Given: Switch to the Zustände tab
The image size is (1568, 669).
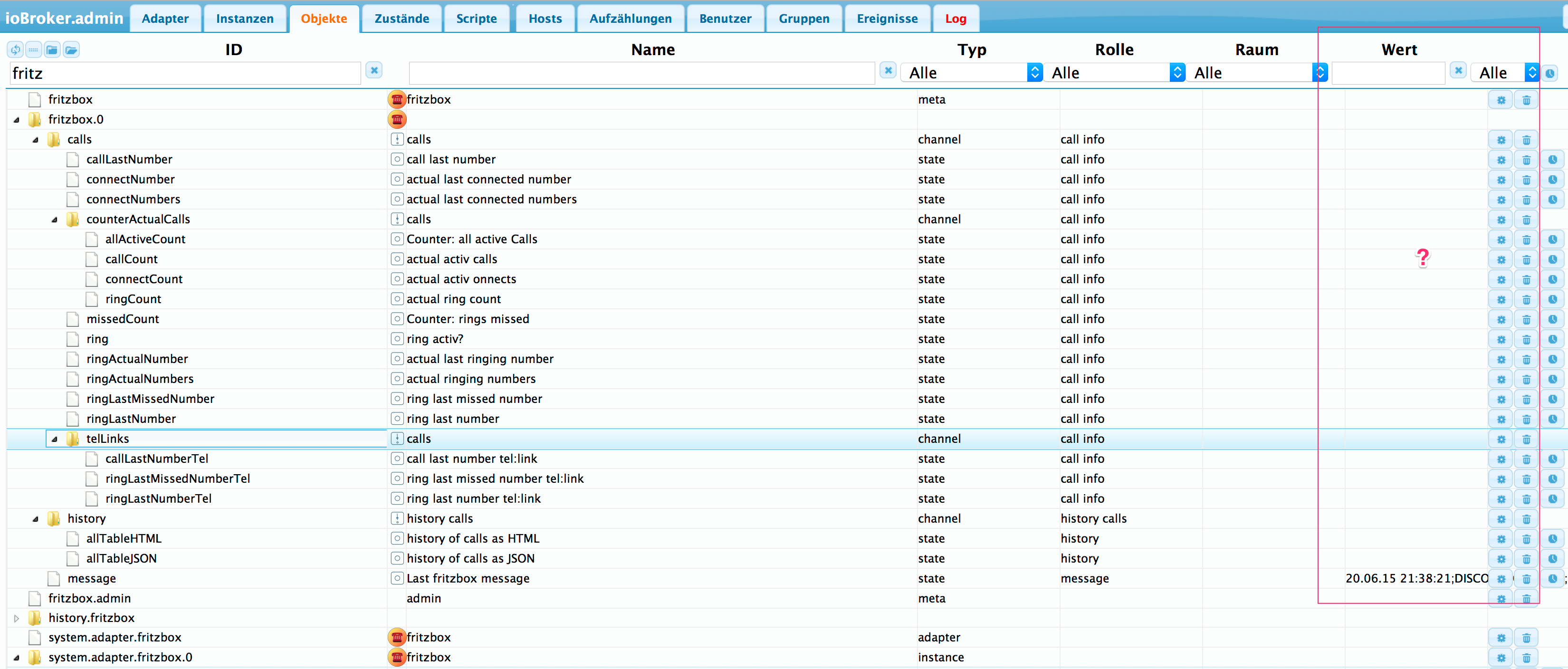Looking at the screenshot, I should point(402,19).
